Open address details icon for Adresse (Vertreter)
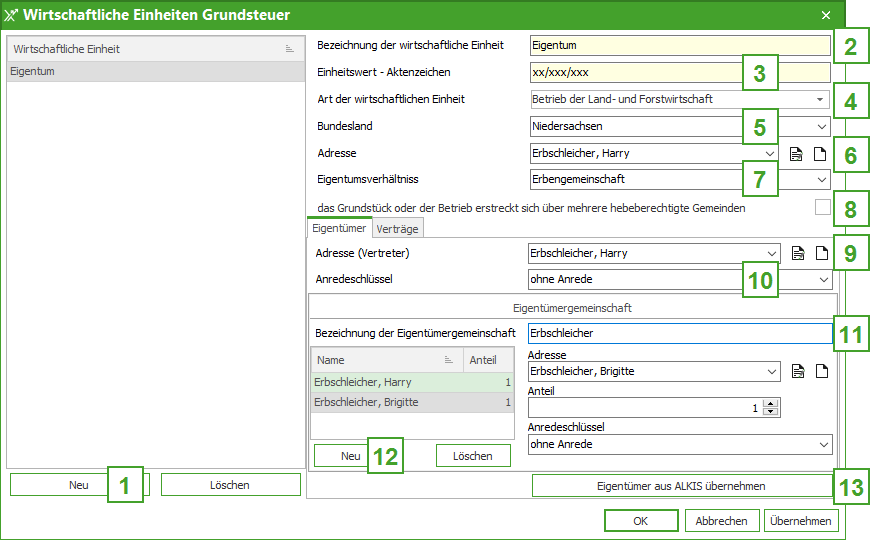 click(x=799, y=253)
